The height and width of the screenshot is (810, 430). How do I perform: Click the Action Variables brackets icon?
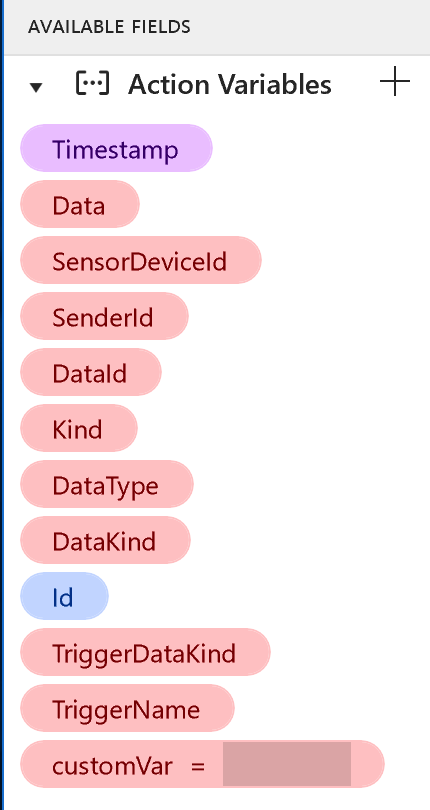click(x=93, y=83)
